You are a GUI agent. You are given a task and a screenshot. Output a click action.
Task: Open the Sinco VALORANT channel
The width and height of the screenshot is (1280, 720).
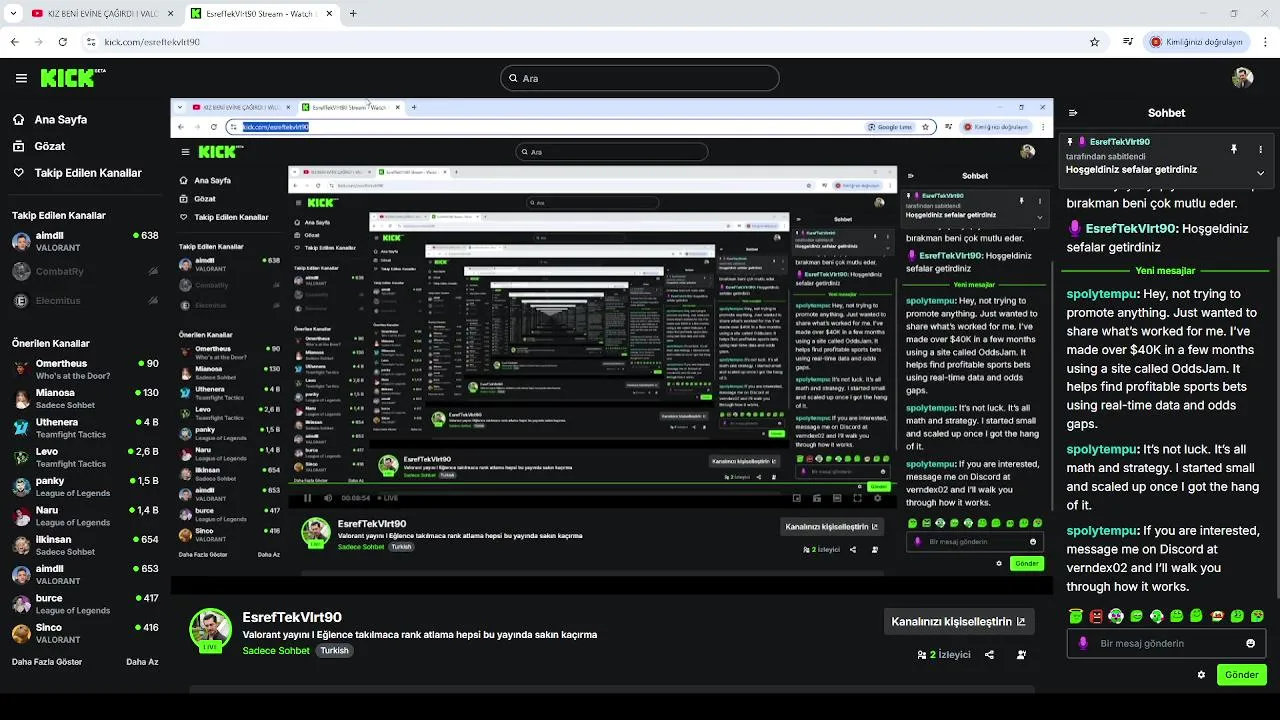pyautogui.click(x=85, y=633)
